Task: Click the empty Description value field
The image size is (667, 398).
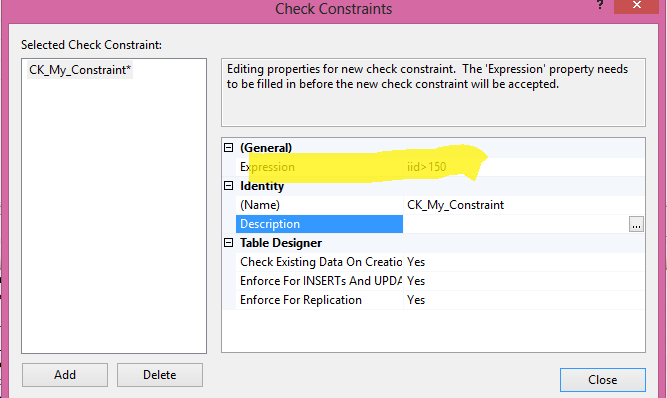Action: click(516, 224)
